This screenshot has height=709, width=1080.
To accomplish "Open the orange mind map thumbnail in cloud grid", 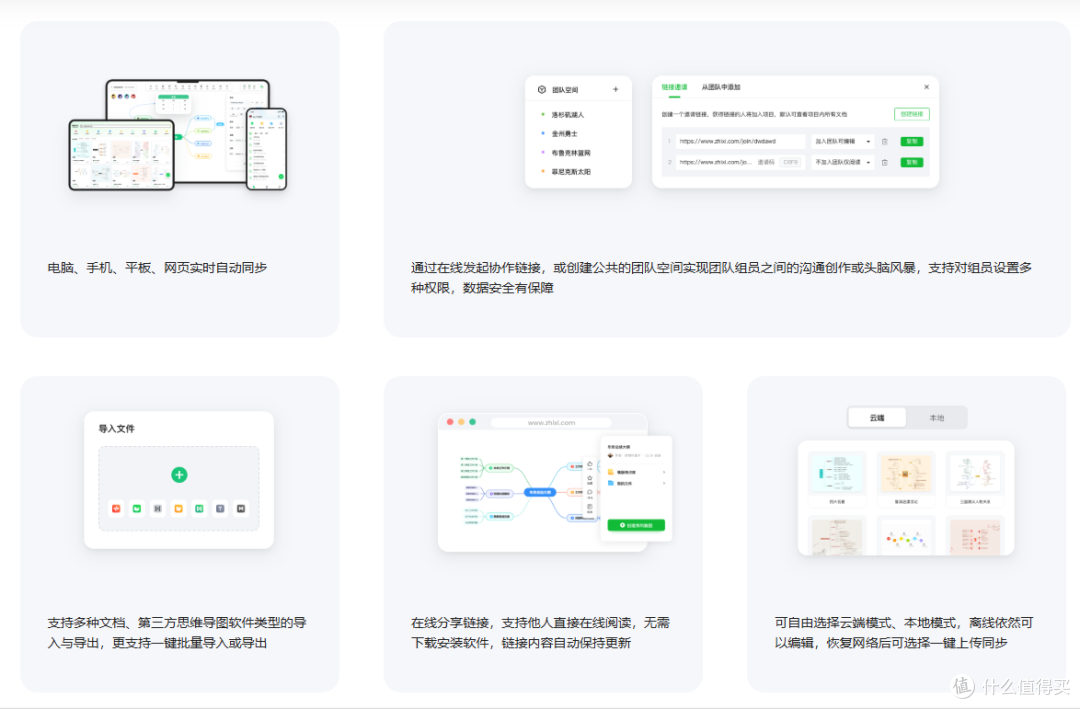I will pos(906,473).
